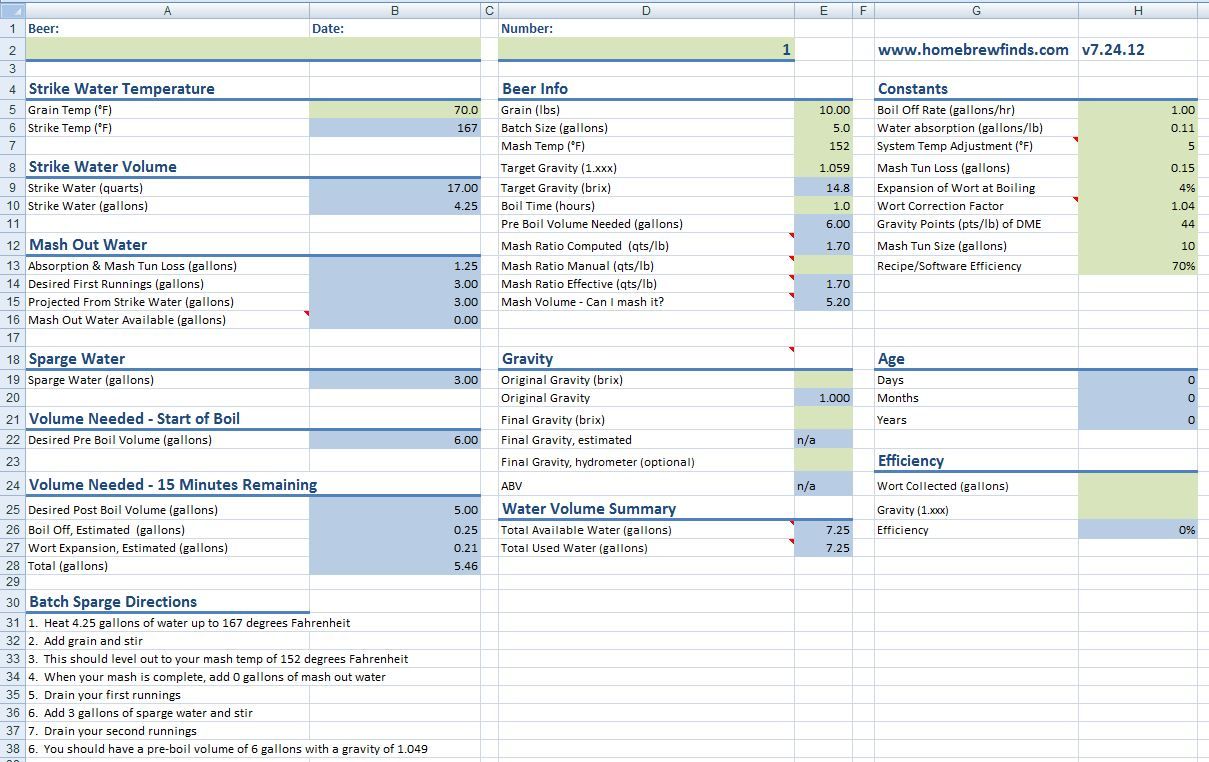The width and height of the screenshot is (1209, 762).
Task: Click the Number cell containing 1
Action: pyautogui.click(x=646, y=49)
